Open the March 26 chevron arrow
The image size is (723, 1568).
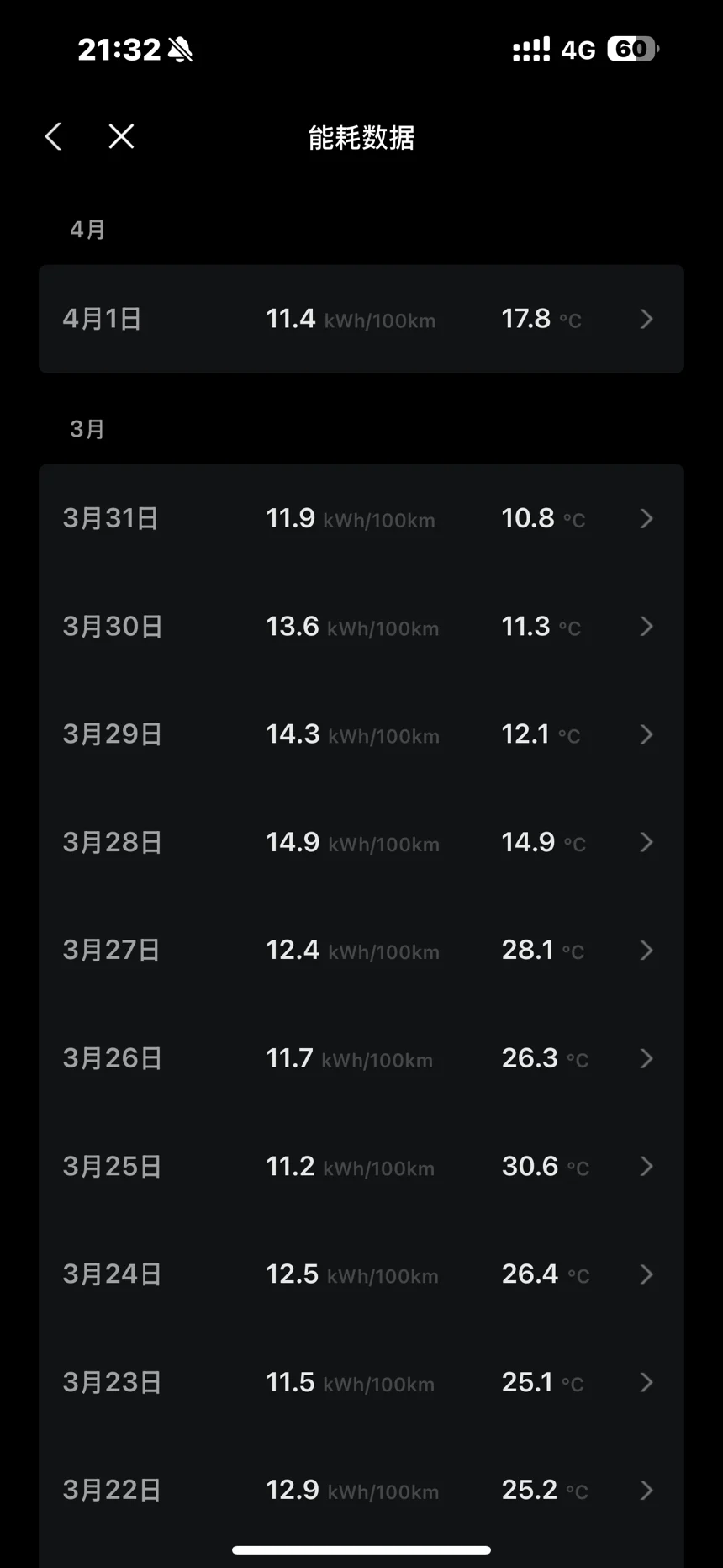point(646,1058)
